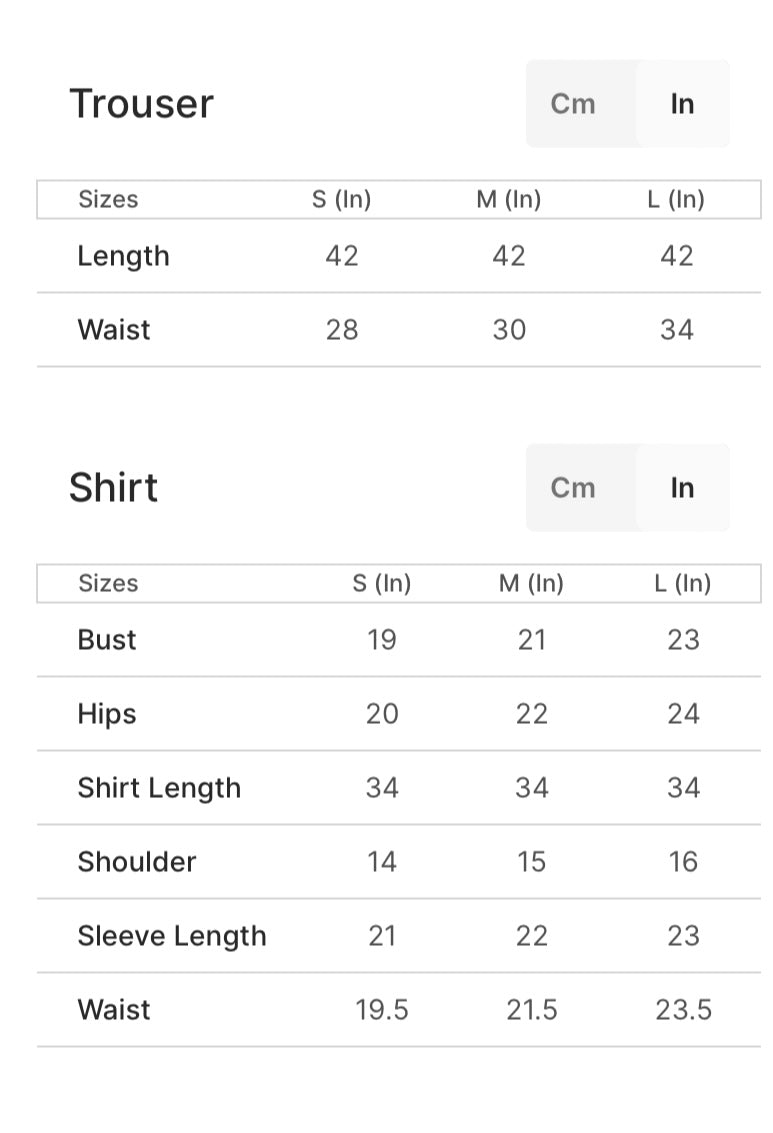Viewport: 773px width, 1133px height.
Task: Select In units for Trouser chart
Action: click(682, 104)
